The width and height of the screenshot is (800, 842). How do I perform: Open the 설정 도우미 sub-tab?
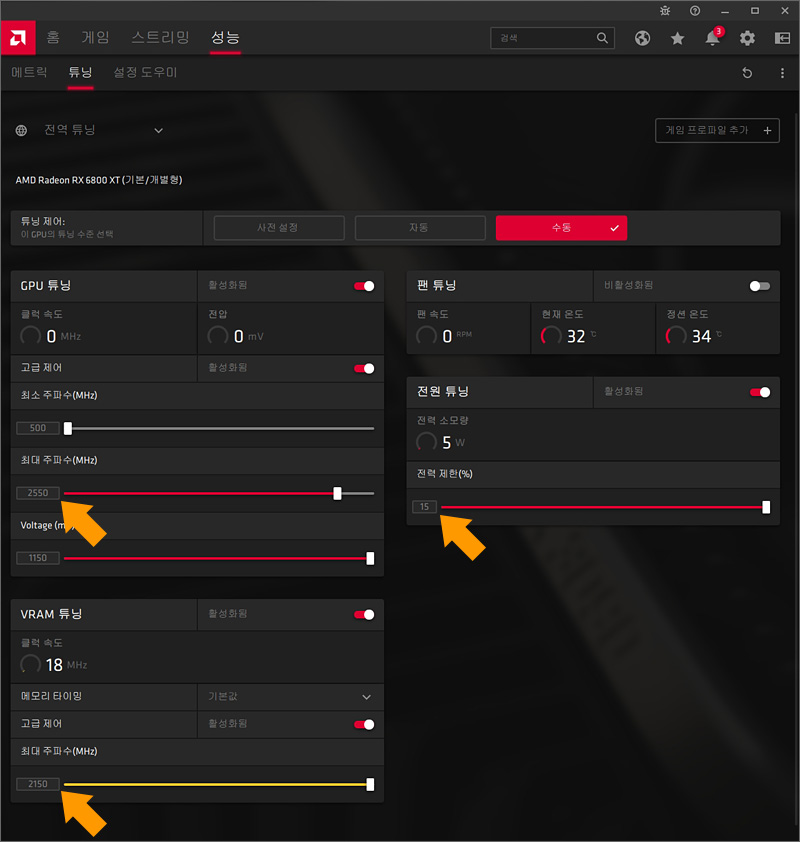click(145, 72)
